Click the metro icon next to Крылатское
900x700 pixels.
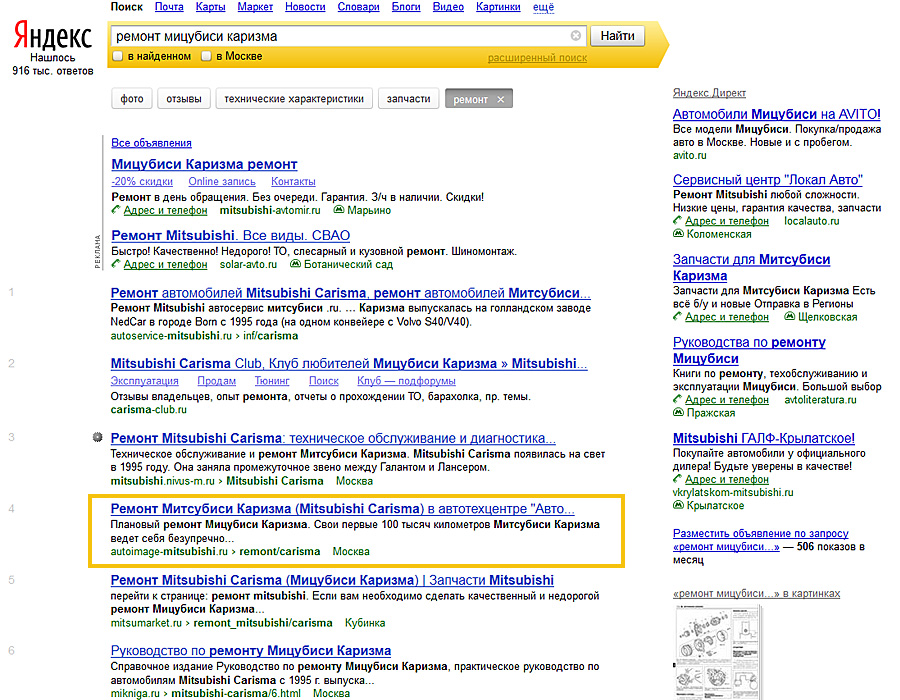tap(678, 505)
